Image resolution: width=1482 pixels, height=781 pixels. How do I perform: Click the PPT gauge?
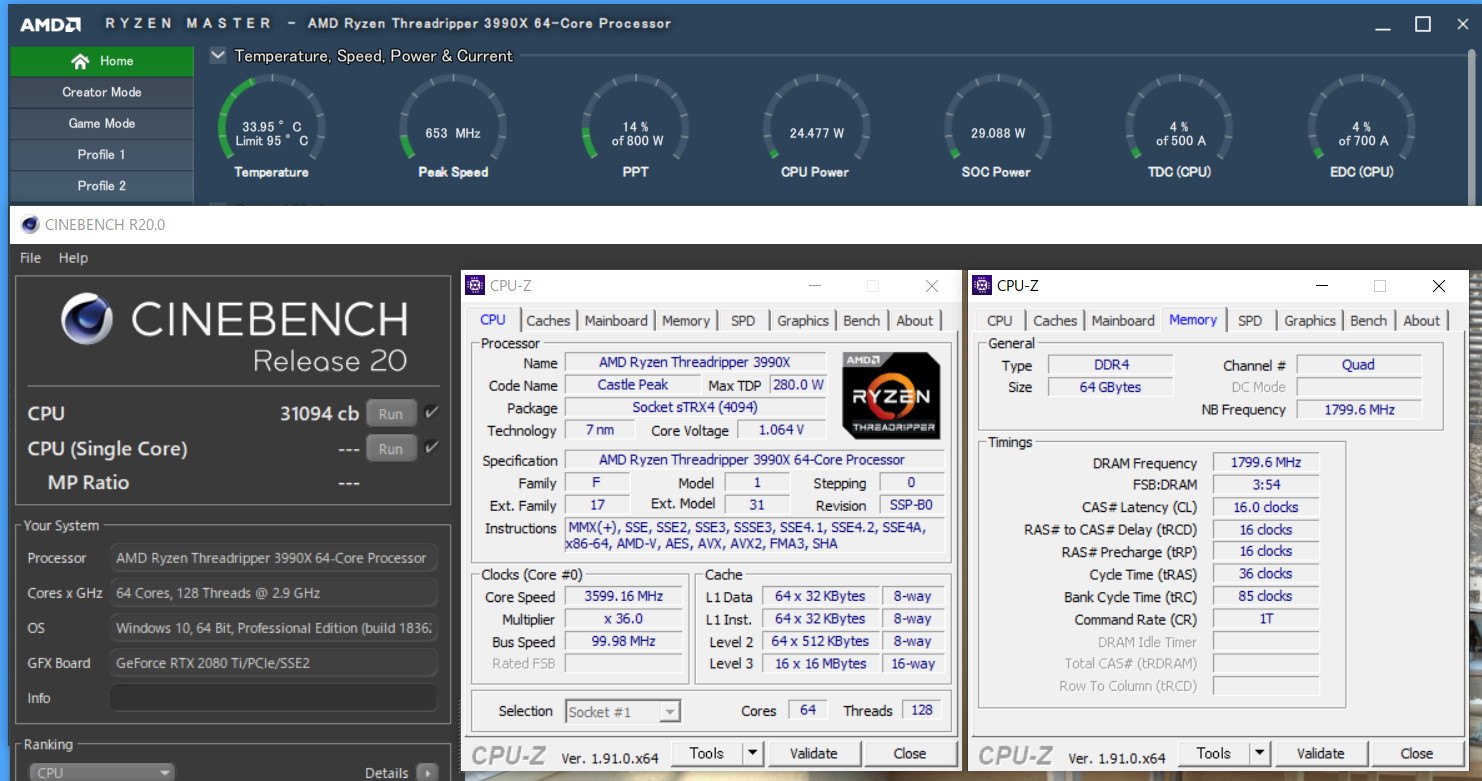click(636, 129)
